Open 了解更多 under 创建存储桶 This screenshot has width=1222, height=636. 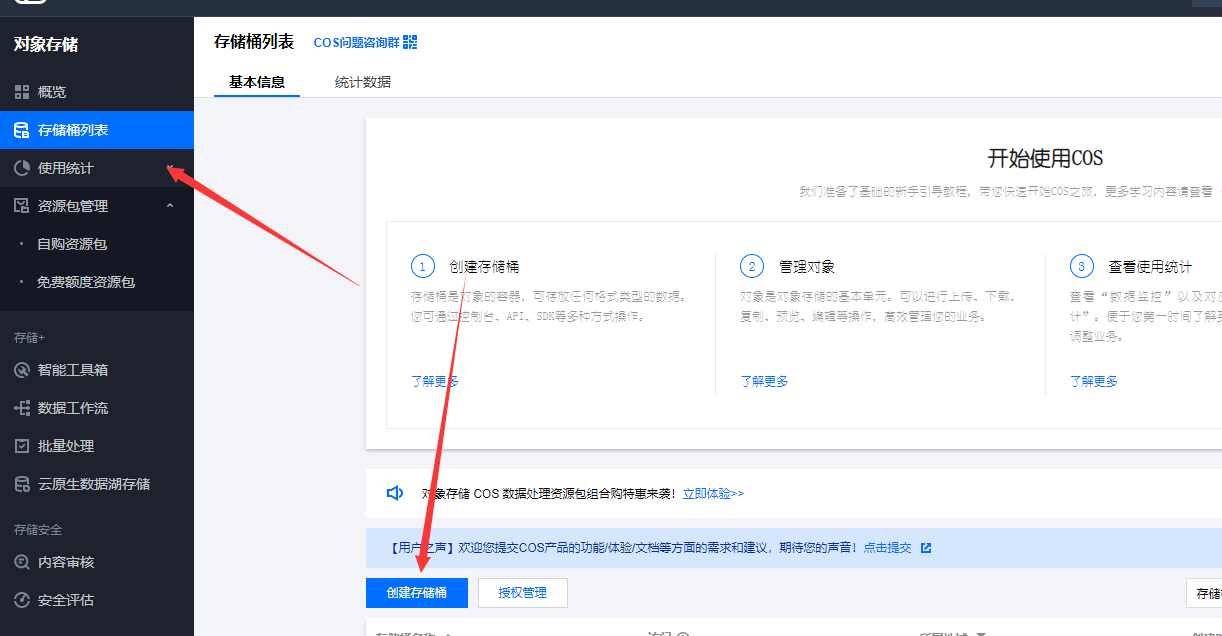(435, 381)
